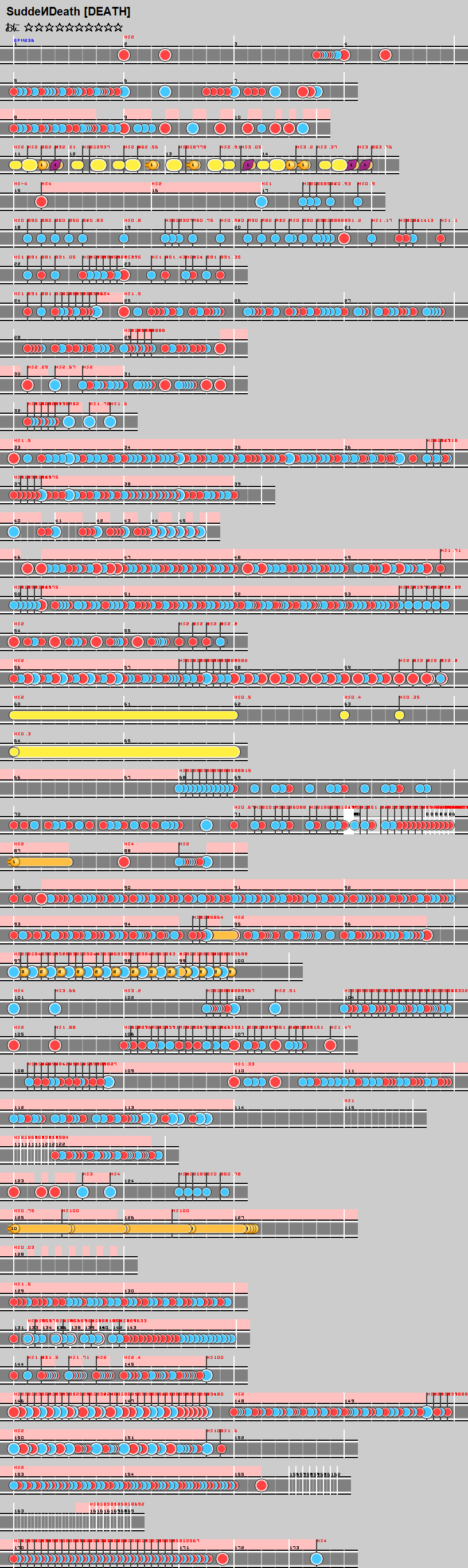The width and height of the screenshot is (468, 1568).
Task: Click the HS0.3 label above measure 64
Action: pyautogui.click(x=22, y=734)
